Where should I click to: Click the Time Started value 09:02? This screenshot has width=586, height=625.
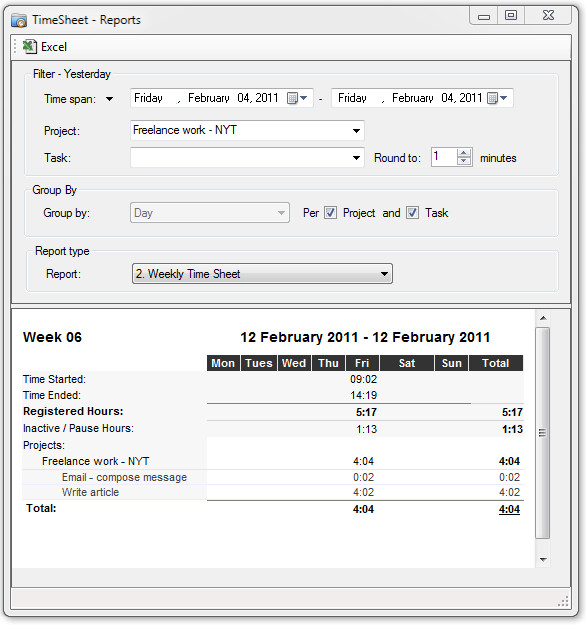364,379
